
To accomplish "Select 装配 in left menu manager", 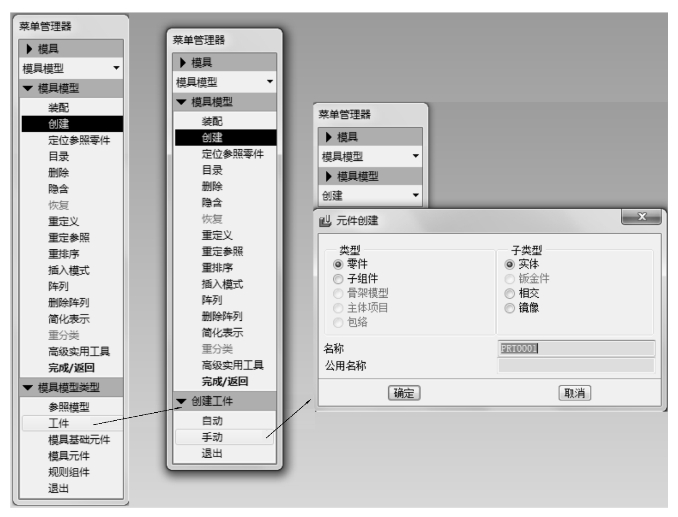I will coord(59,108).
